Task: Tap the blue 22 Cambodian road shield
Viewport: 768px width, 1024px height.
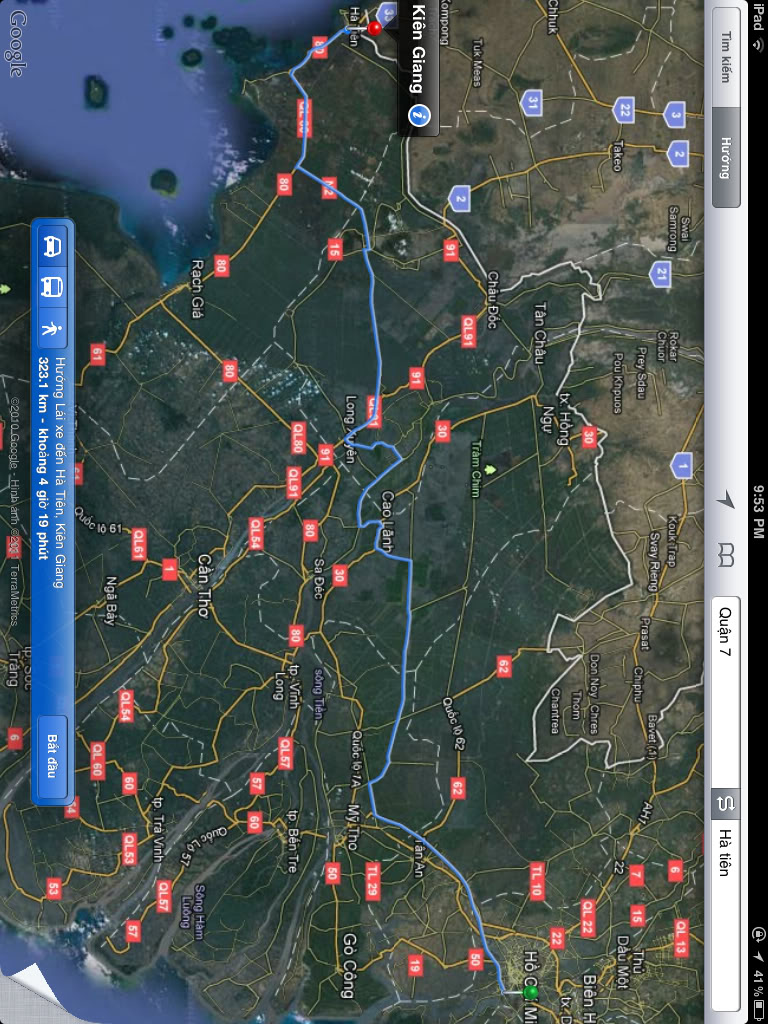Action: point(624,109)
